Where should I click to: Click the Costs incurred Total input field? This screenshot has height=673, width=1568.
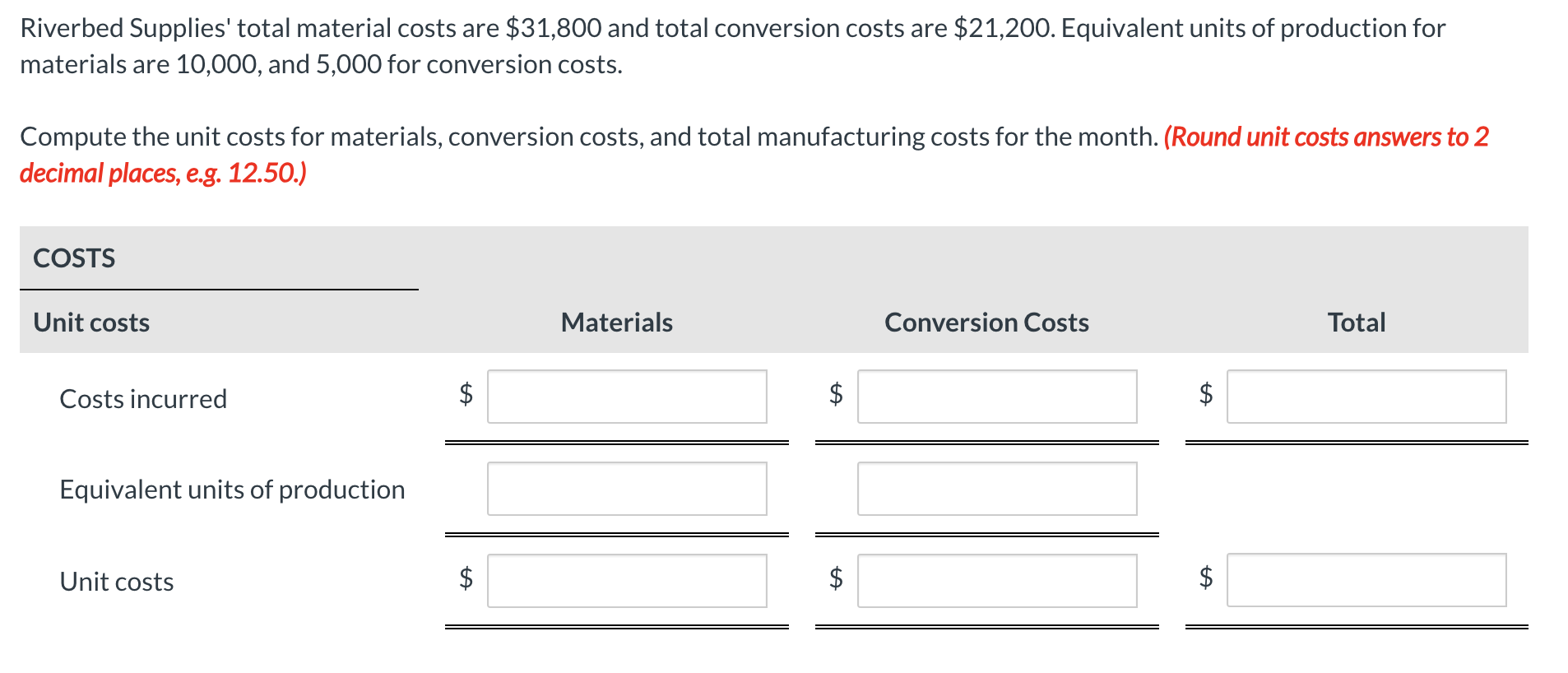tap(1366, 397)
